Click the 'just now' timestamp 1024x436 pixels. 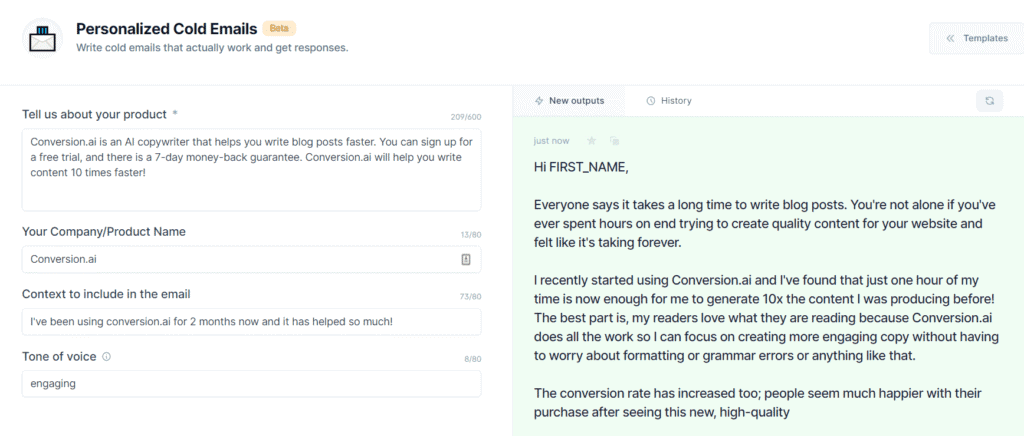click(x=551, y=140)
